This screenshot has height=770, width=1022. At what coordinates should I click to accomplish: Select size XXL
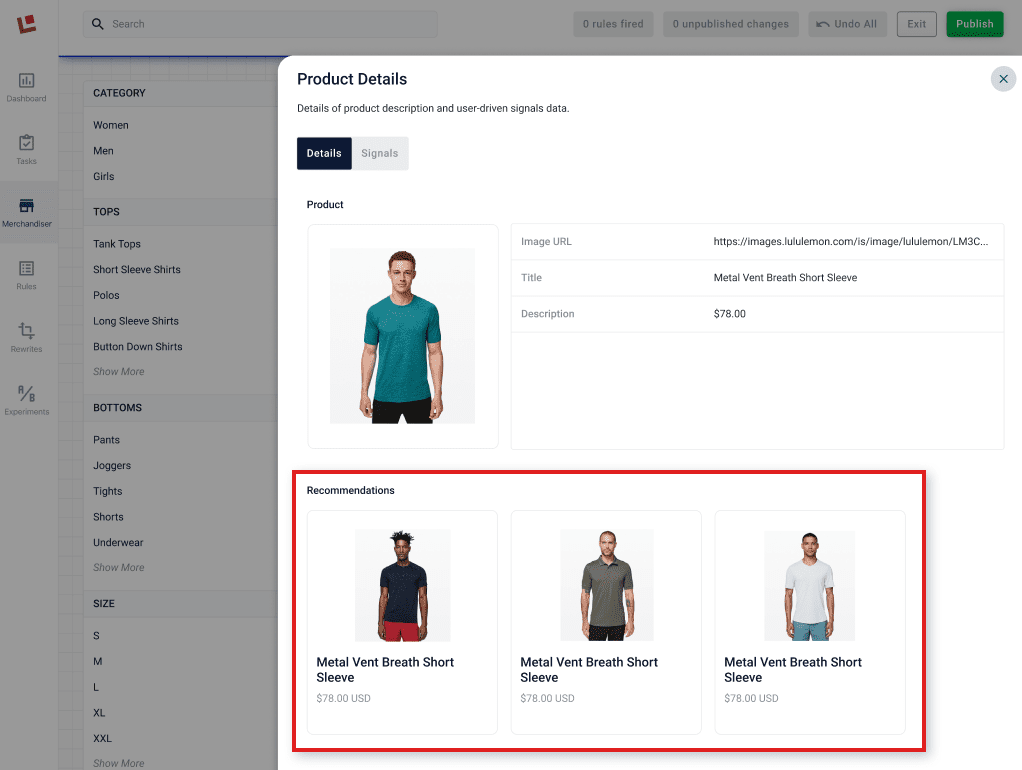tap(102, 739)
